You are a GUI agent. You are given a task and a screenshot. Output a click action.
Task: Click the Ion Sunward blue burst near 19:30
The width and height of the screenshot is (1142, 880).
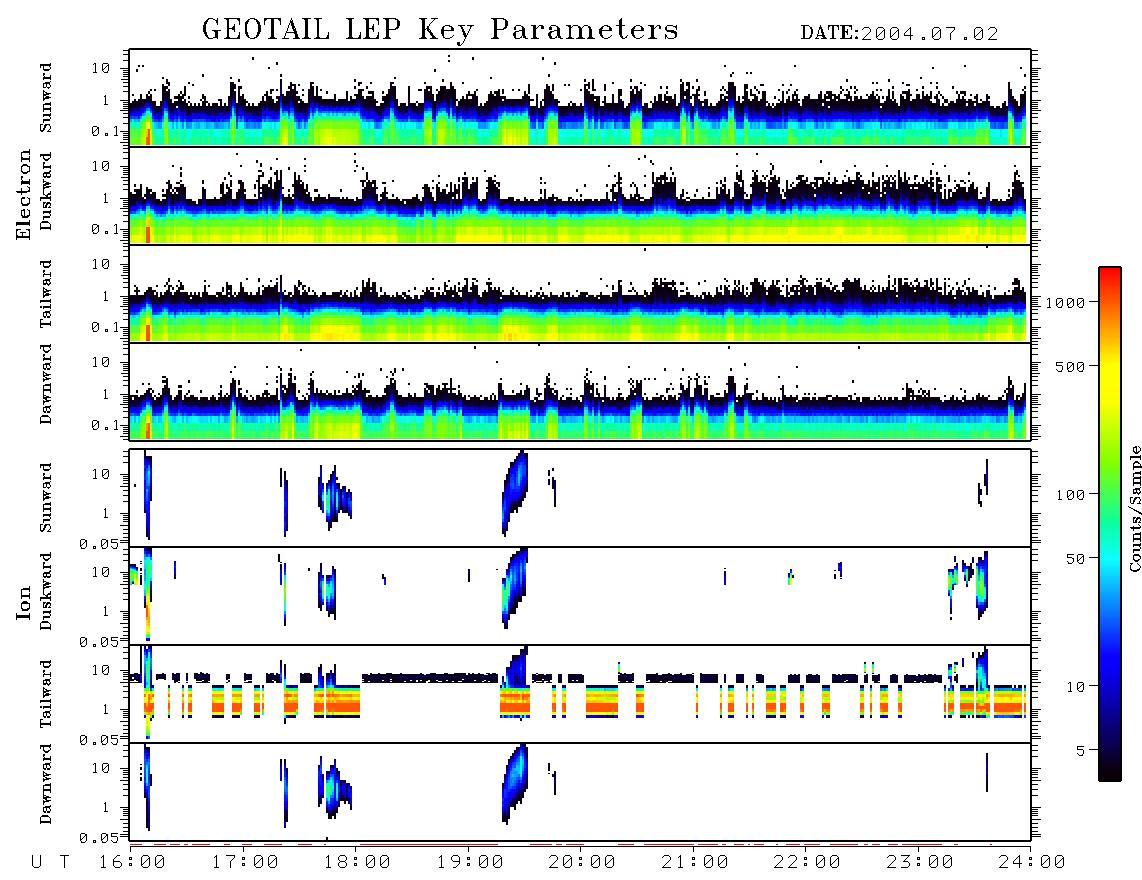pyautogui.click(x=515, y=493)
